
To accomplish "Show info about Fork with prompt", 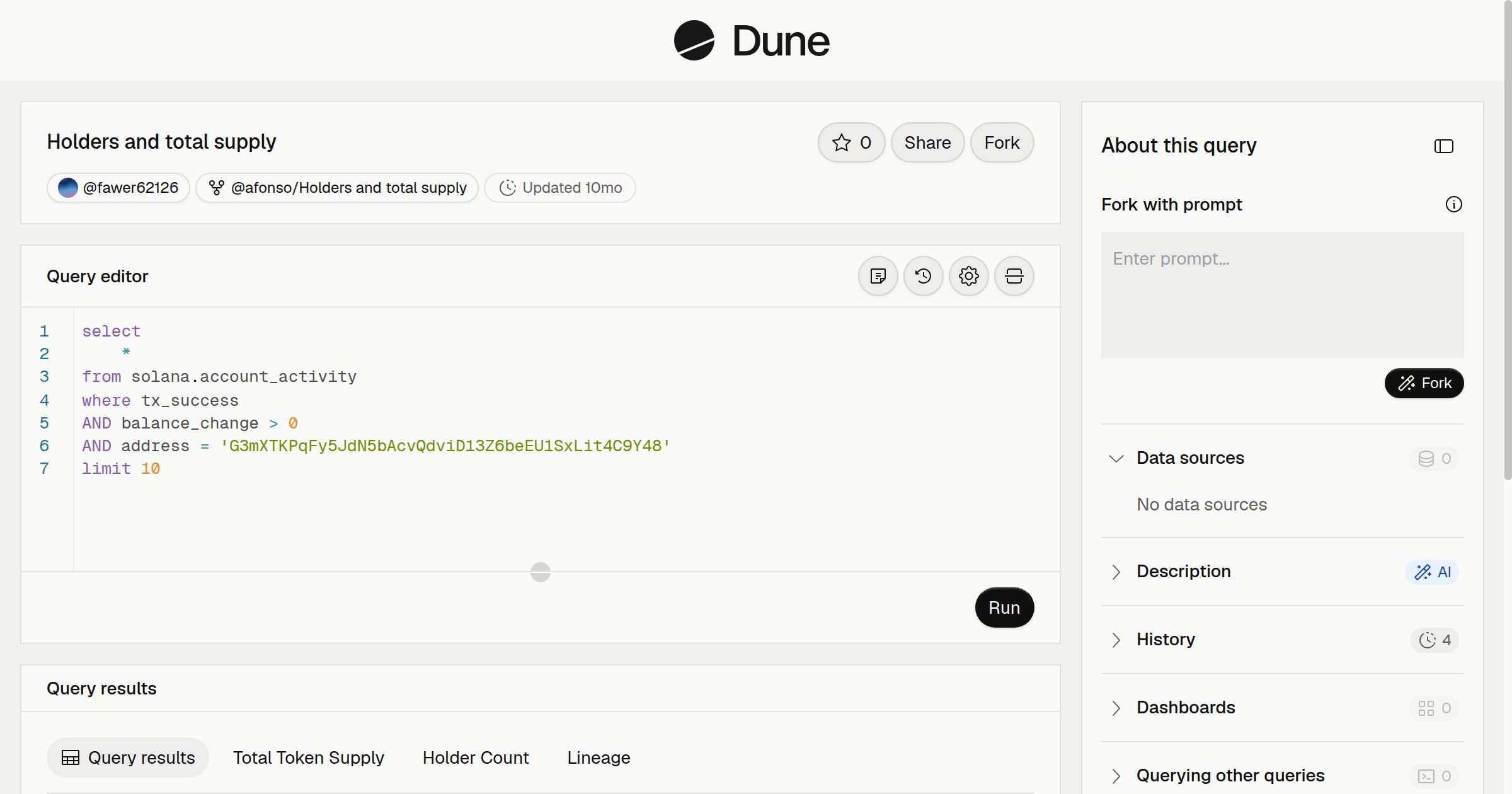I will 1454,204.
